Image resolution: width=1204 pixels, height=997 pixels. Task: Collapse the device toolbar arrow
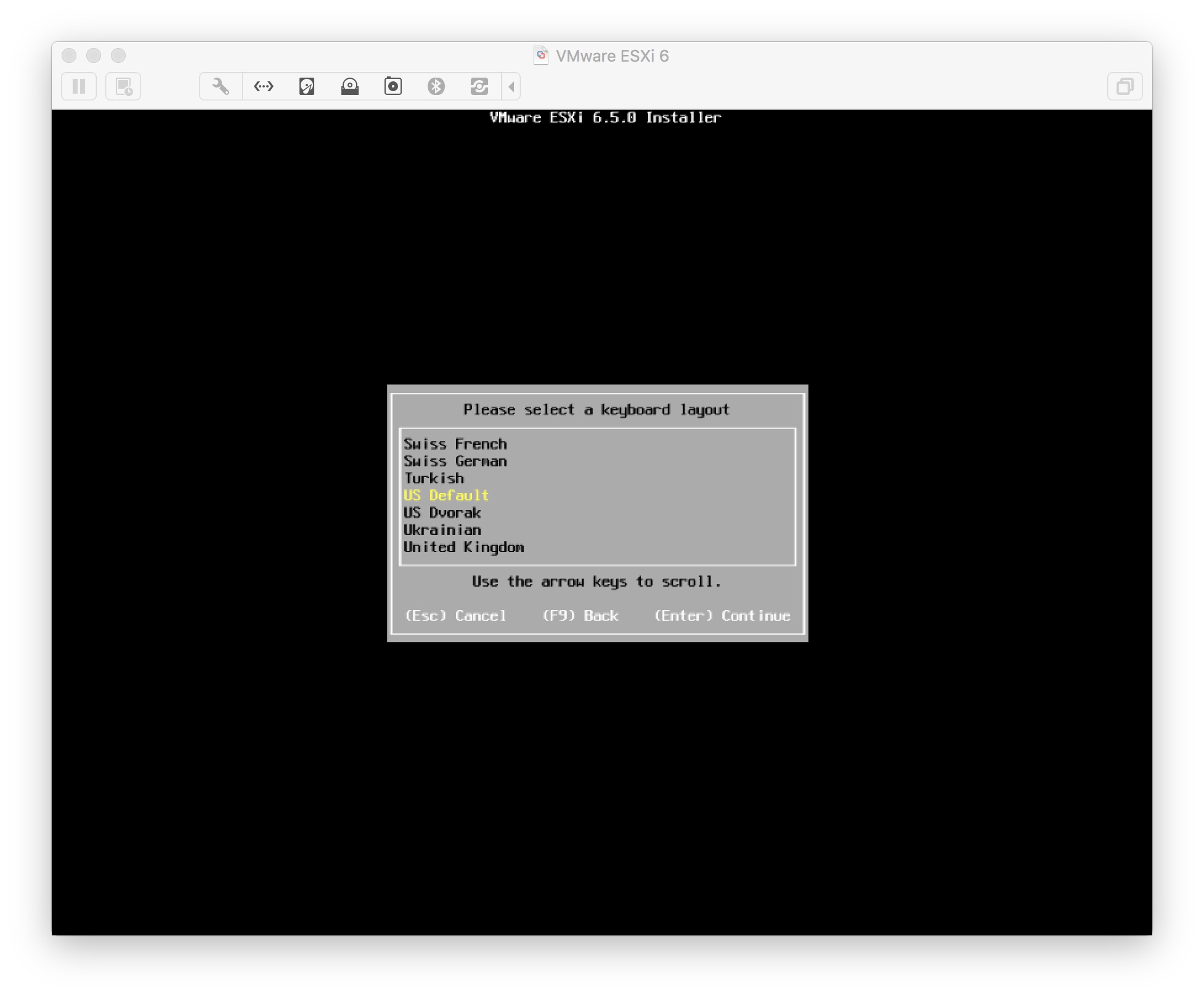coord(511,86)
